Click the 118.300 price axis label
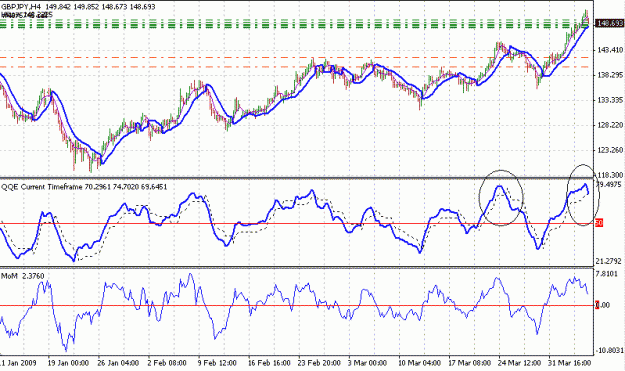The width and height of the screenshot is (625, 371). pyautogui.click(x=610, y=175)
